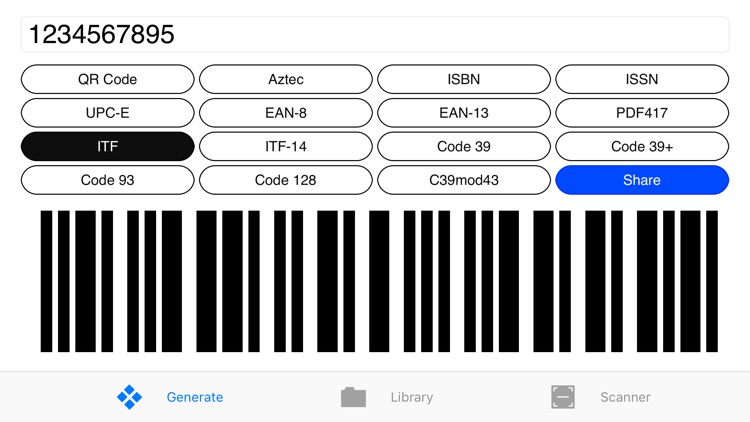The height and width of the screenshot is (422, 750).
Task: Choose the ISSN barcode type
Action: [x=642, y=79]
